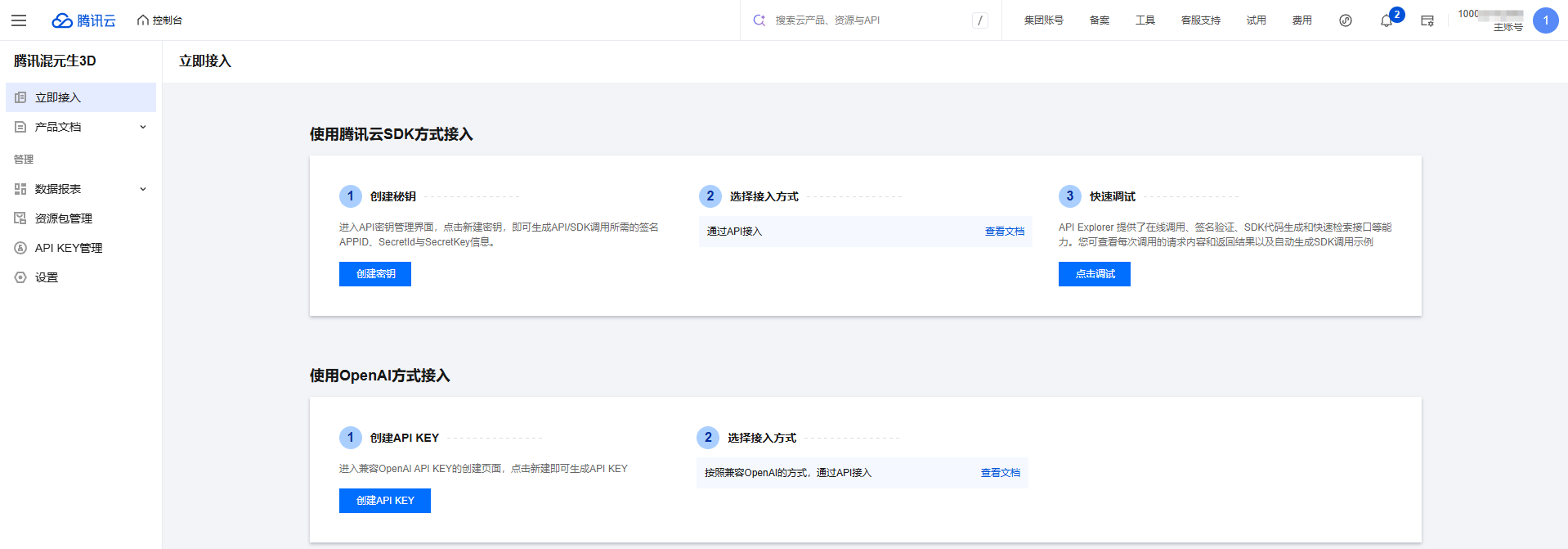Open 集团账号 menu
This screenshot has width=1568, height=549.
coord(1044,20)
